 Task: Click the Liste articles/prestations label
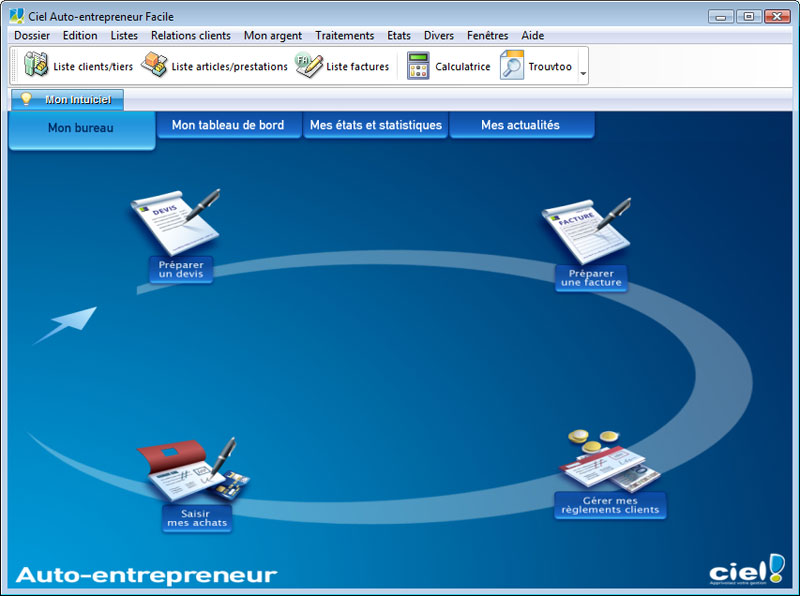tap(230, 67)
